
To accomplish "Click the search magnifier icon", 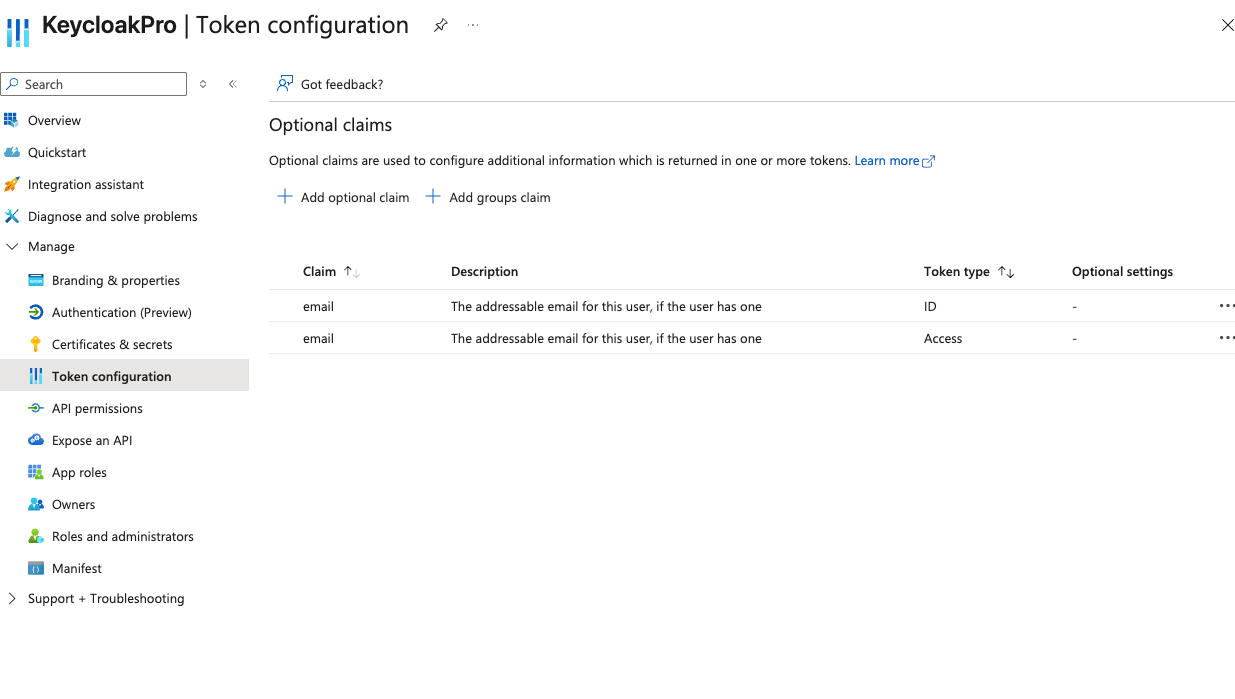I will 12,84.
